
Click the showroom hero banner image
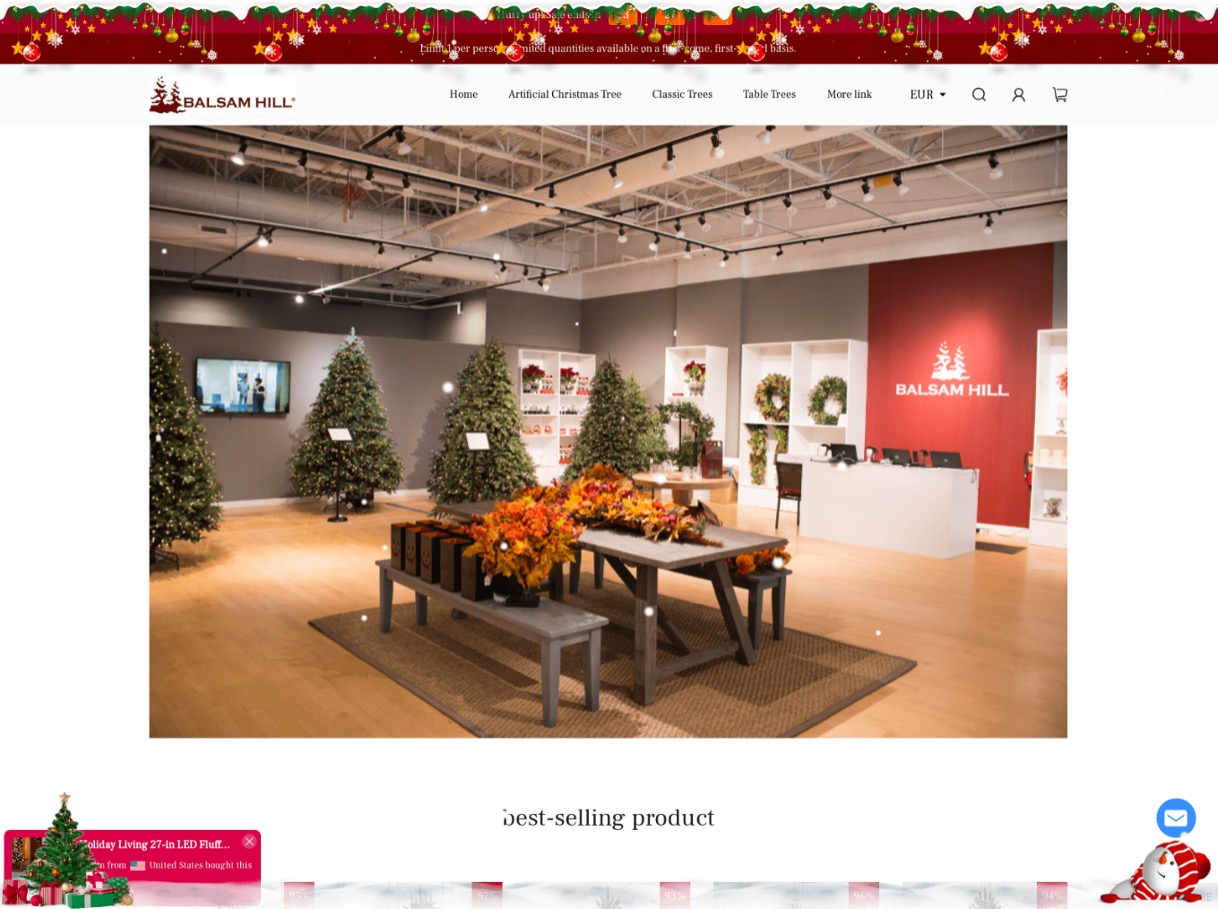[608, 431]
